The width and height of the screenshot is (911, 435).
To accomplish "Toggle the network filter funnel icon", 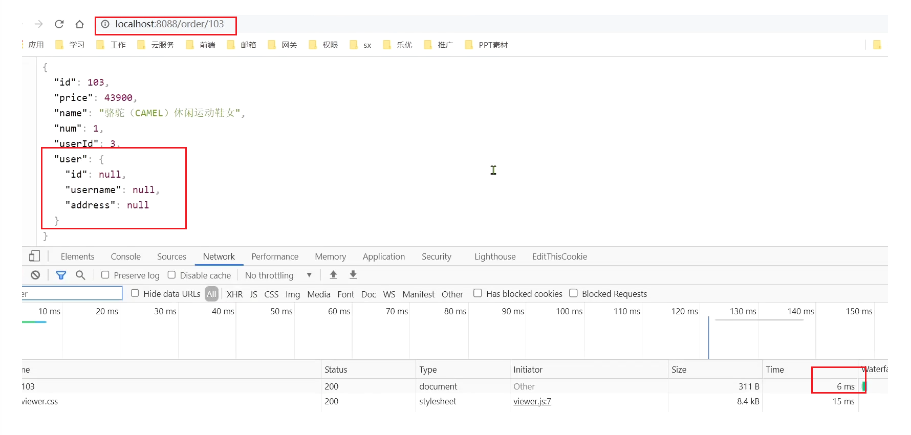I will click(x=61, y=275).
